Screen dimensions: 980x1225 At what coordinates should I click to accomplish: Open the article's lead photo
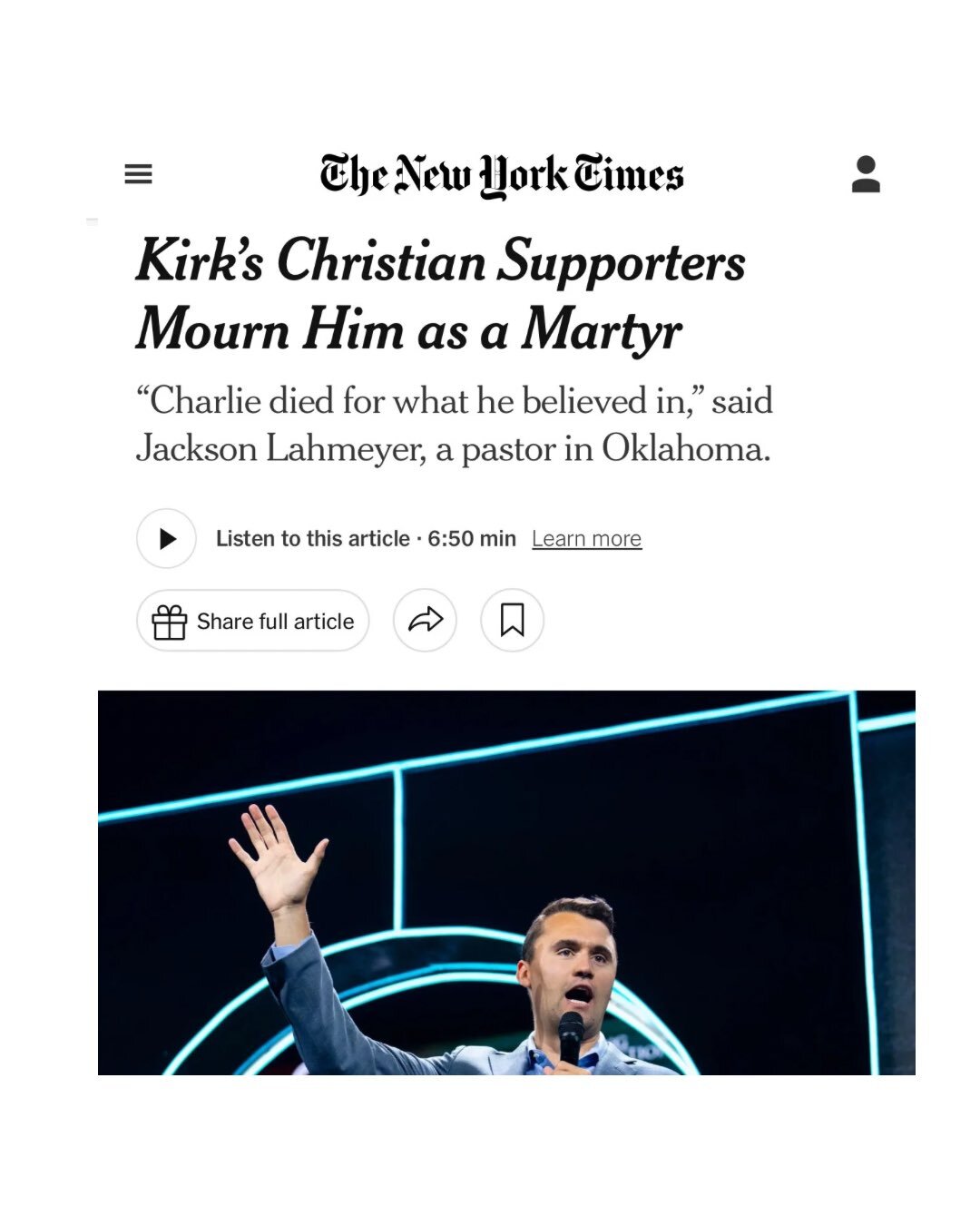pyautogui.click(x=506, y=883)
